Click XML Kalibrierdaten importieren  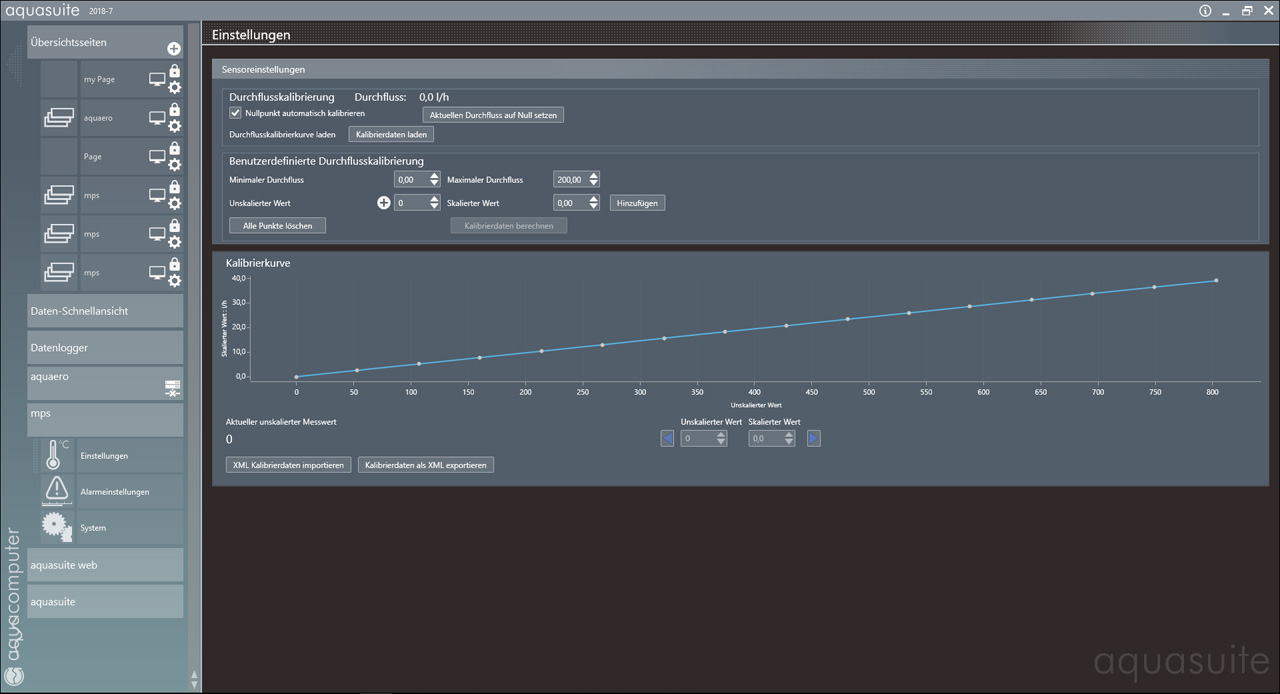click(x=289, y=465)
